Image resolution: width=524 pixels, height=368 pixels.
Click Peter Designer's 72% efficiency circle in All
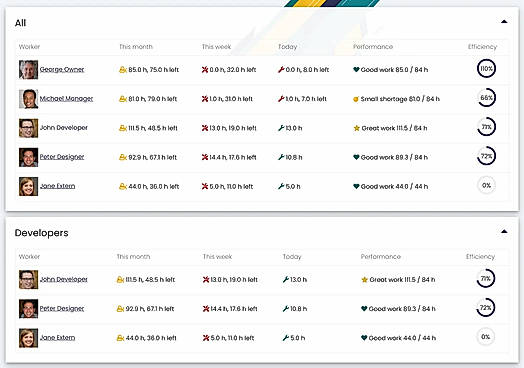[x=486, y=156]
